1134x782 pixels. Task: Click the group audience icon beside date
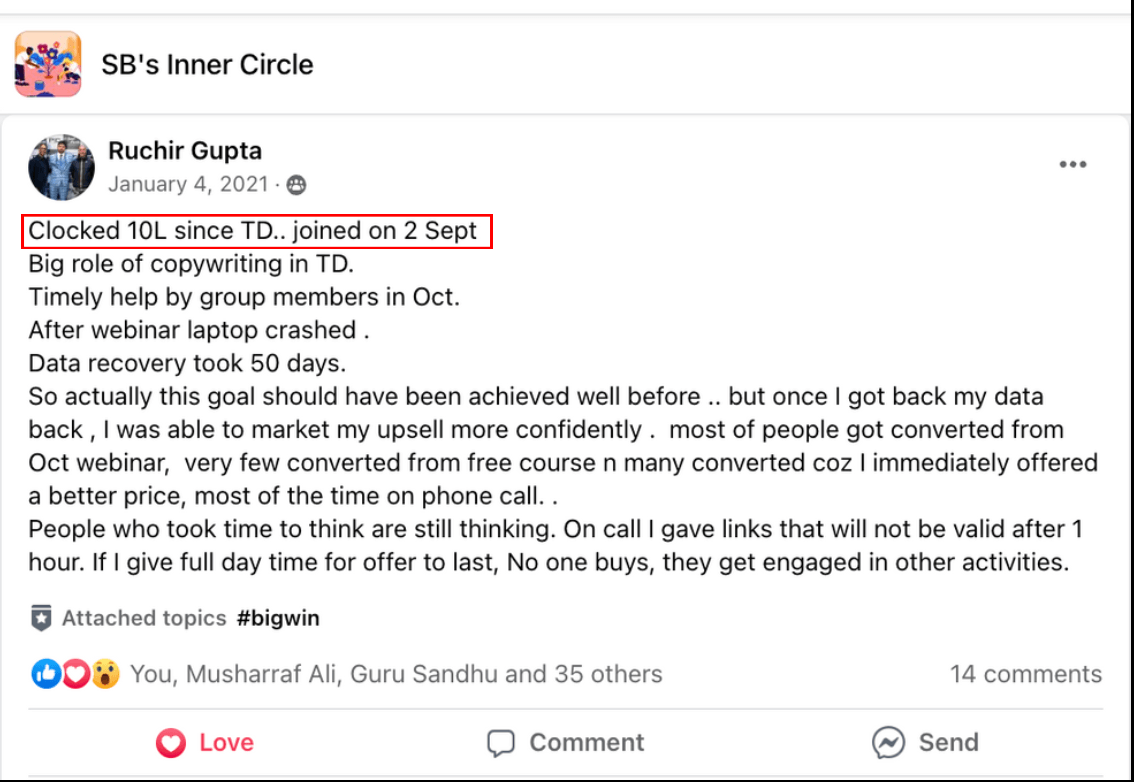tap(296, 185)
